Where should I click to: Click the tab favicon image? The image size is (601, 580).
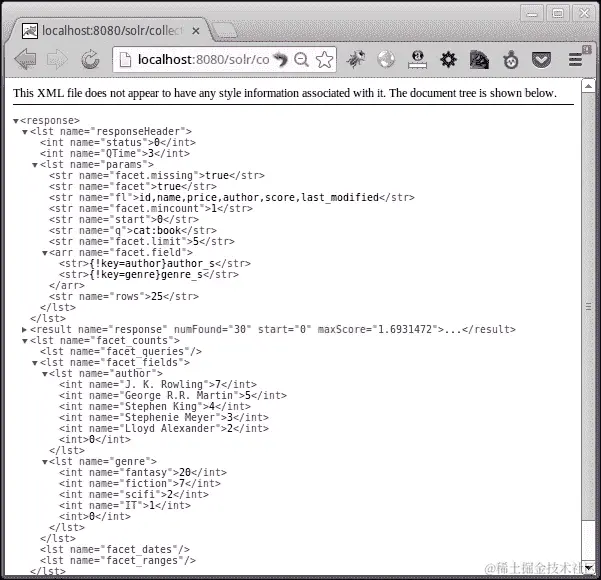pyautogui.click(x=30, y=31)
